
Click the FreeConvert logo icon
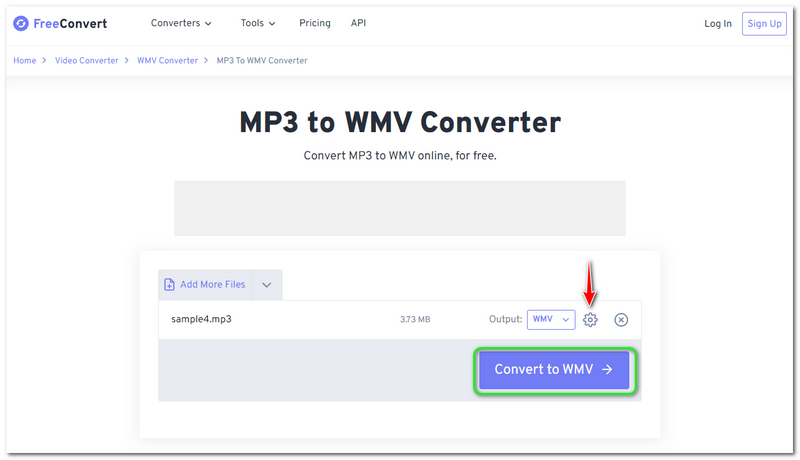pyautogui.click(x=21, y=23)
